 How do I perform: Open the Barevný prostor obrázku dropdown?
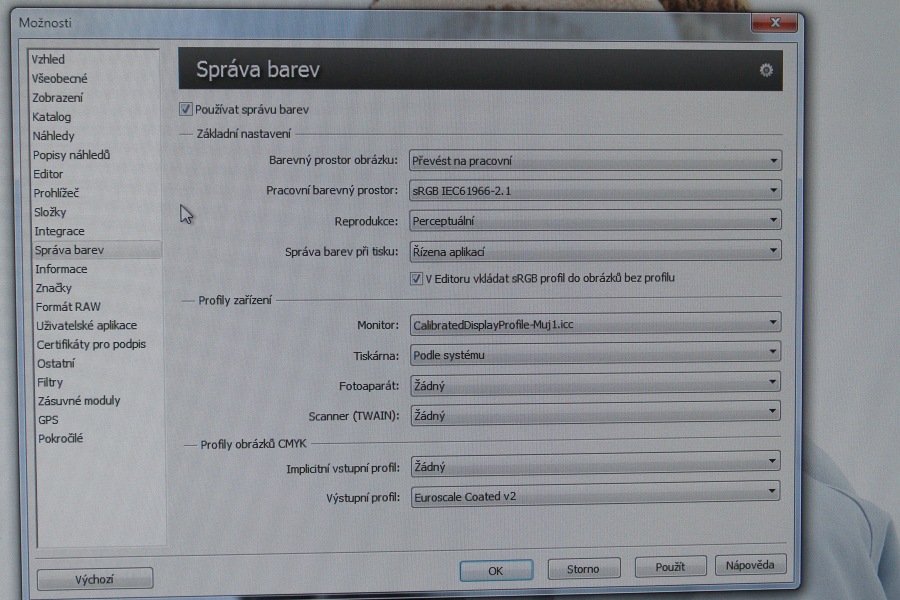pyautogui.click(x=595, y=161)
